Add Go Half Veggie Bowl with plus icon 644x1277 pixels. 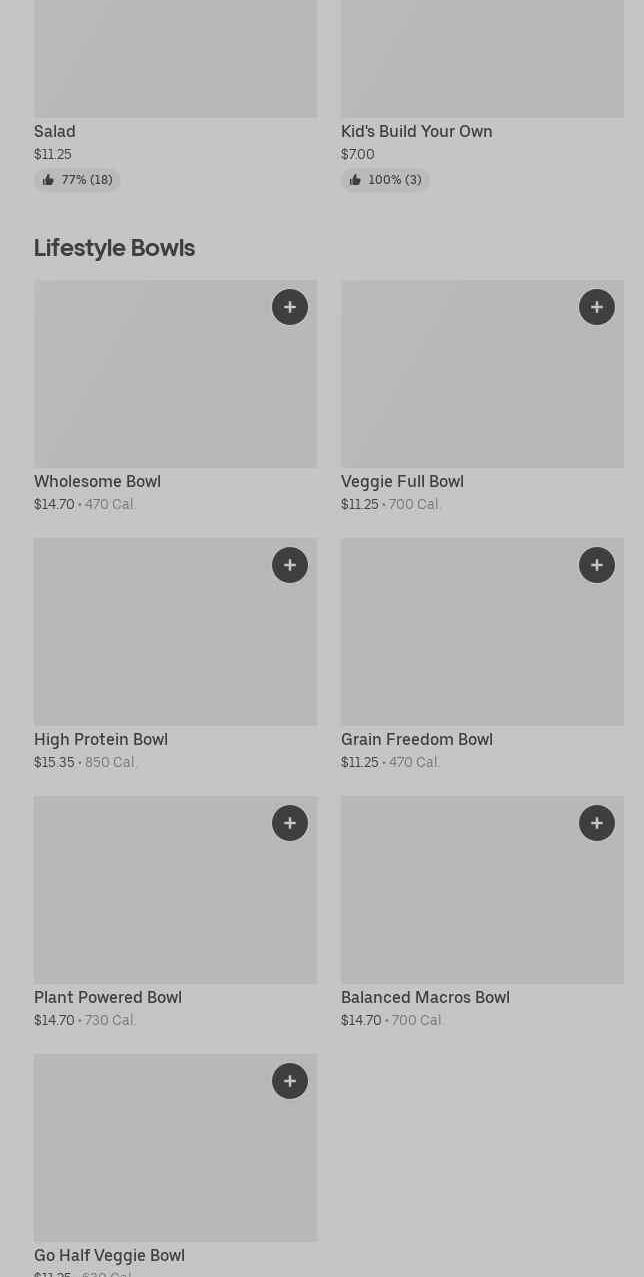[x=290, y=1081]
